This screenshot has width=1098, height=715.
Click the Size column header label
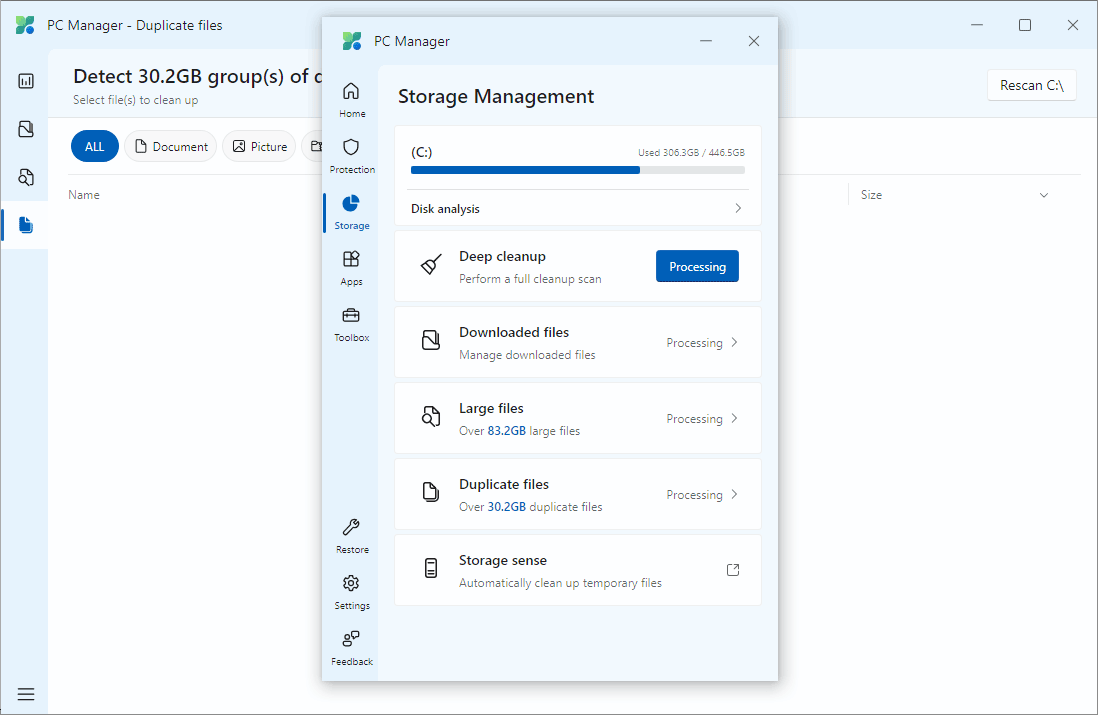(x=871, y=195)
